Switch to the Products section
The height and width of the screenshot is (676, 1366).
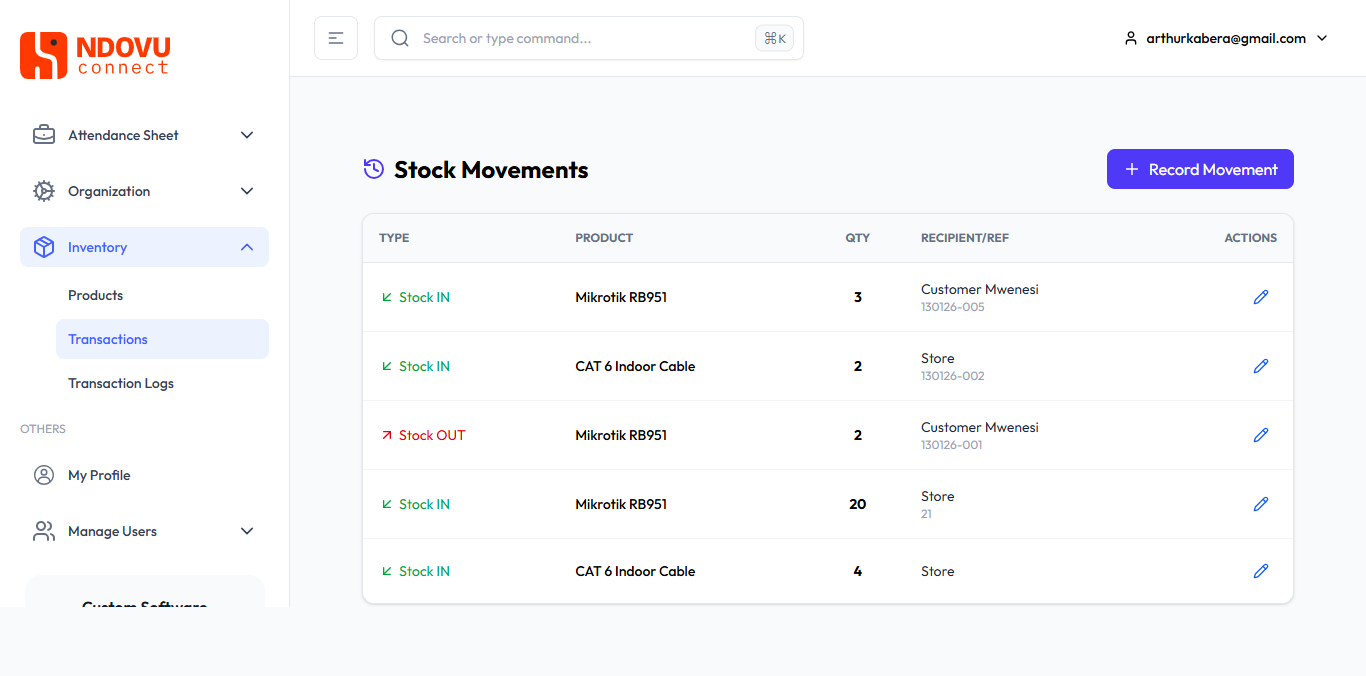(x=96, y=295)
